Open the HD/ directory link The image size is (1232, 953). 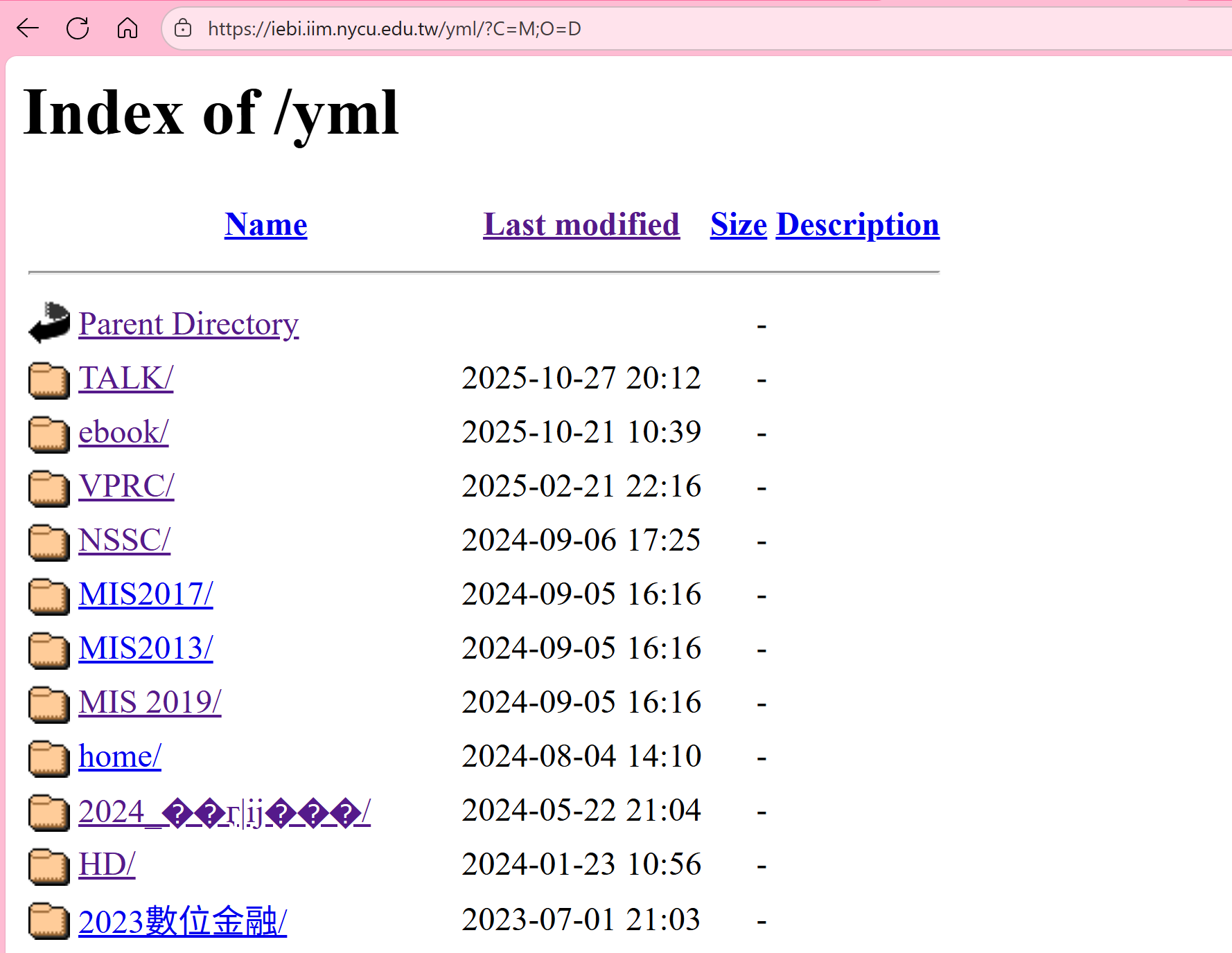click(x=107, y=864)
